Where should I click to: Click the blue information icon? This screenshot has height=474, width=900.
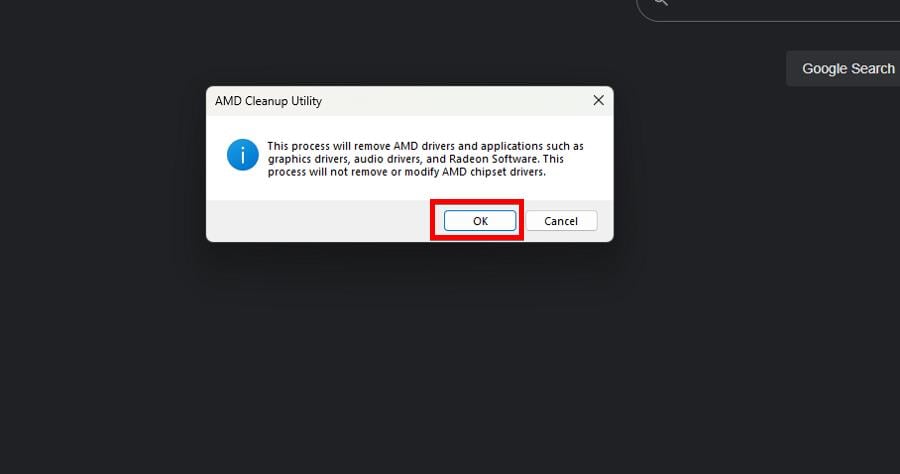(x=242, y=154)
